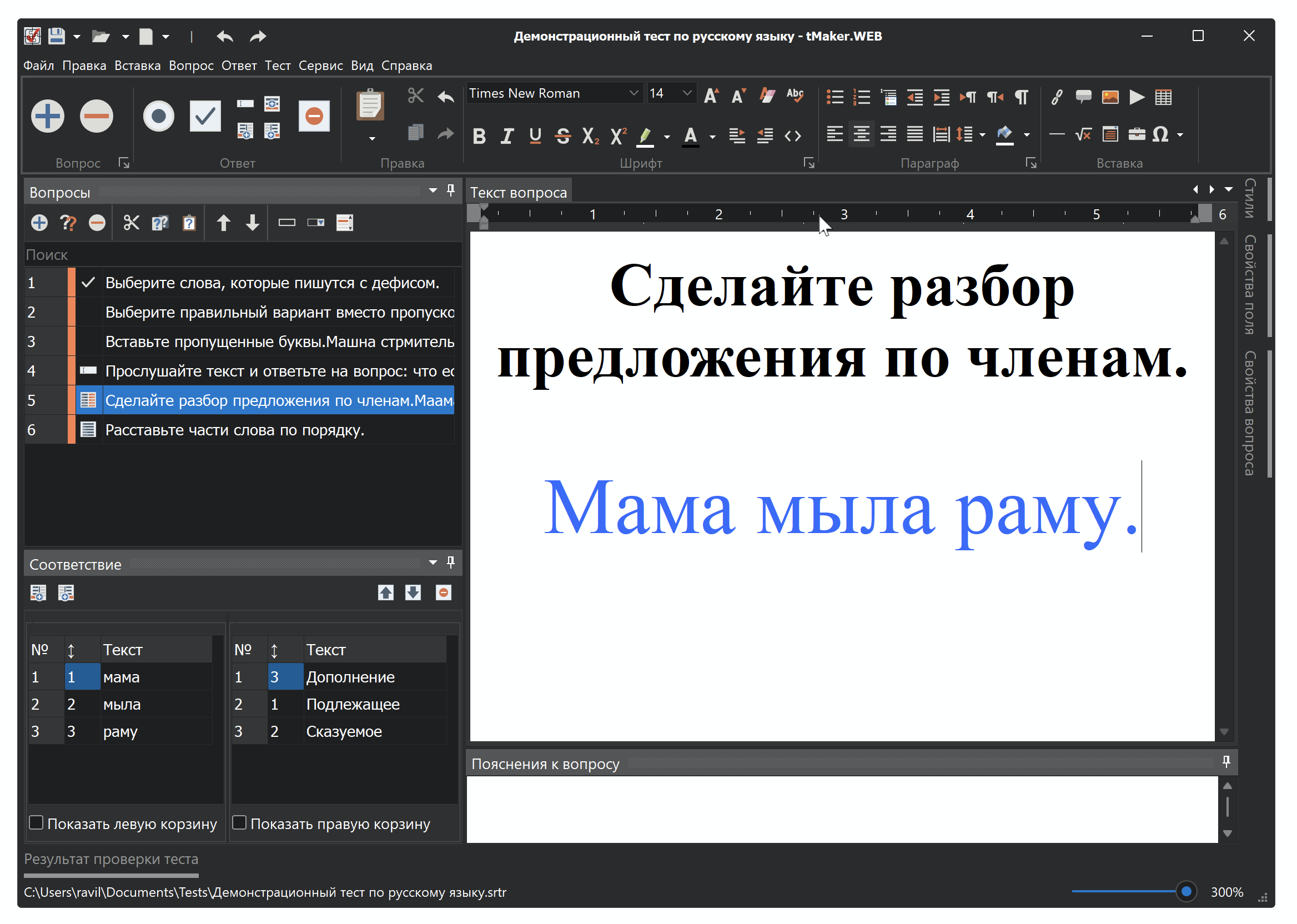Image resolution: width=1297 pixels, height=924 pixels.
Task: Click the insert table grid icon
Action: point(1163,97)
